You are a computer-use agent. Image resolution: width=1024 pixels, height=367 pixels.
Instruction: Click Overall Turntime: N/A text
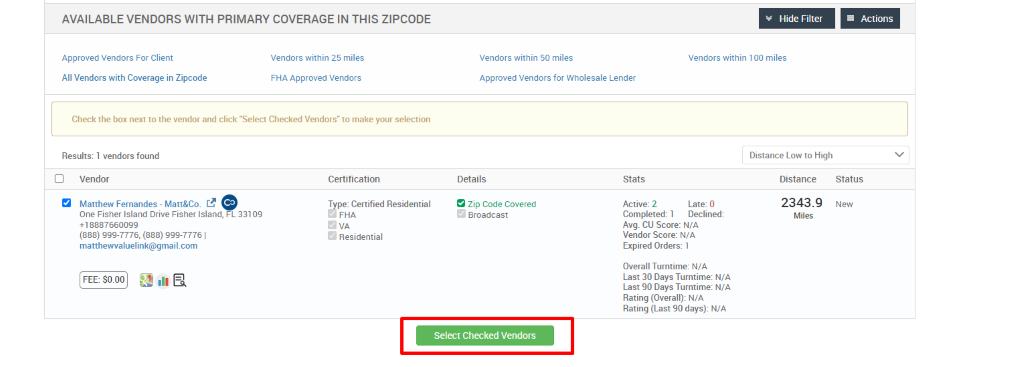[x=665, y=266]
